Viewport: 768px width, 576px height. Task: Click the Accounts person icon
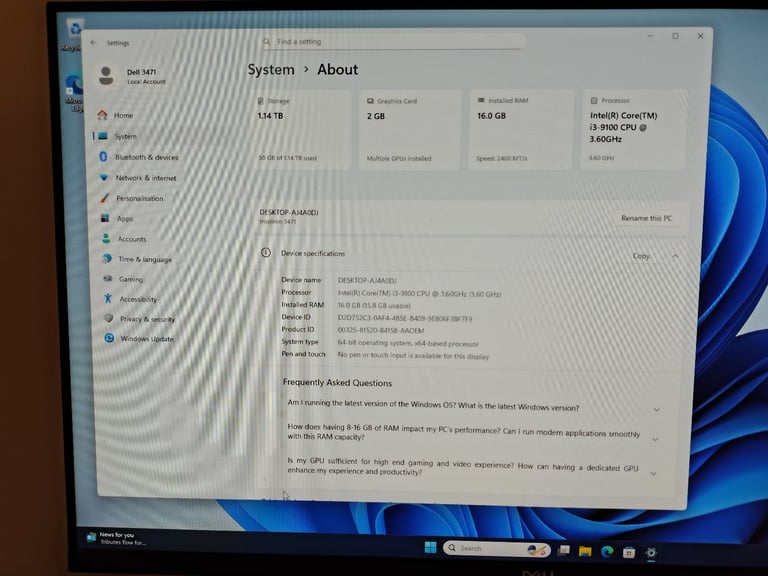106,239
